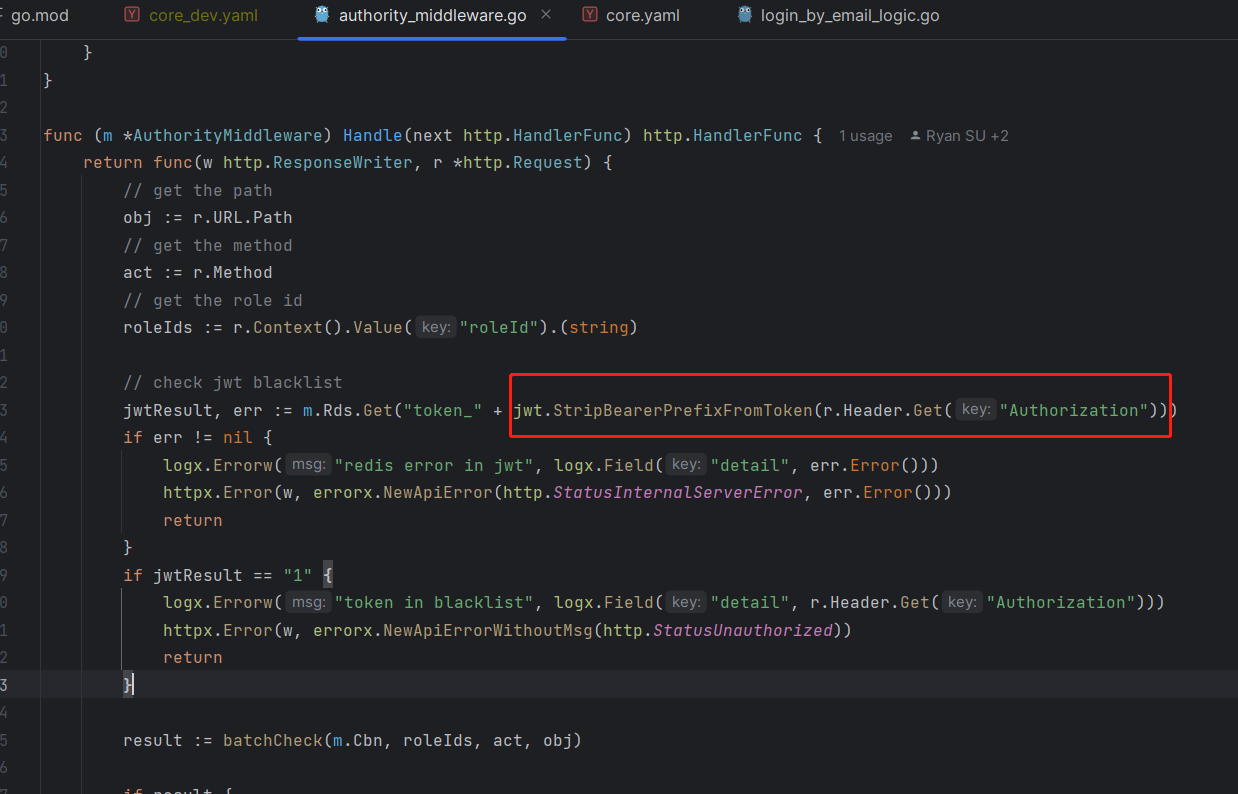Click the 'Ryan SU +2' author hint
The height and width of the screenshot is (794, 1238).
point(967,136)
